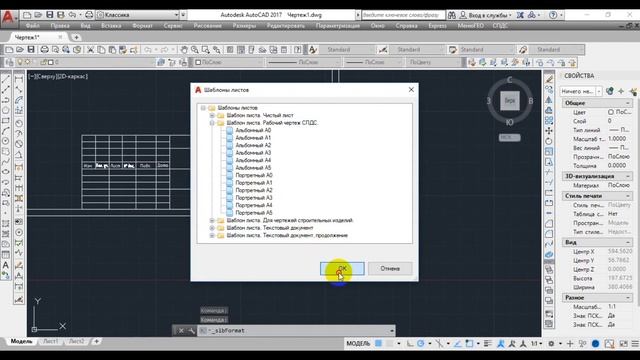Select Портретный A1 template

point(254,183)
